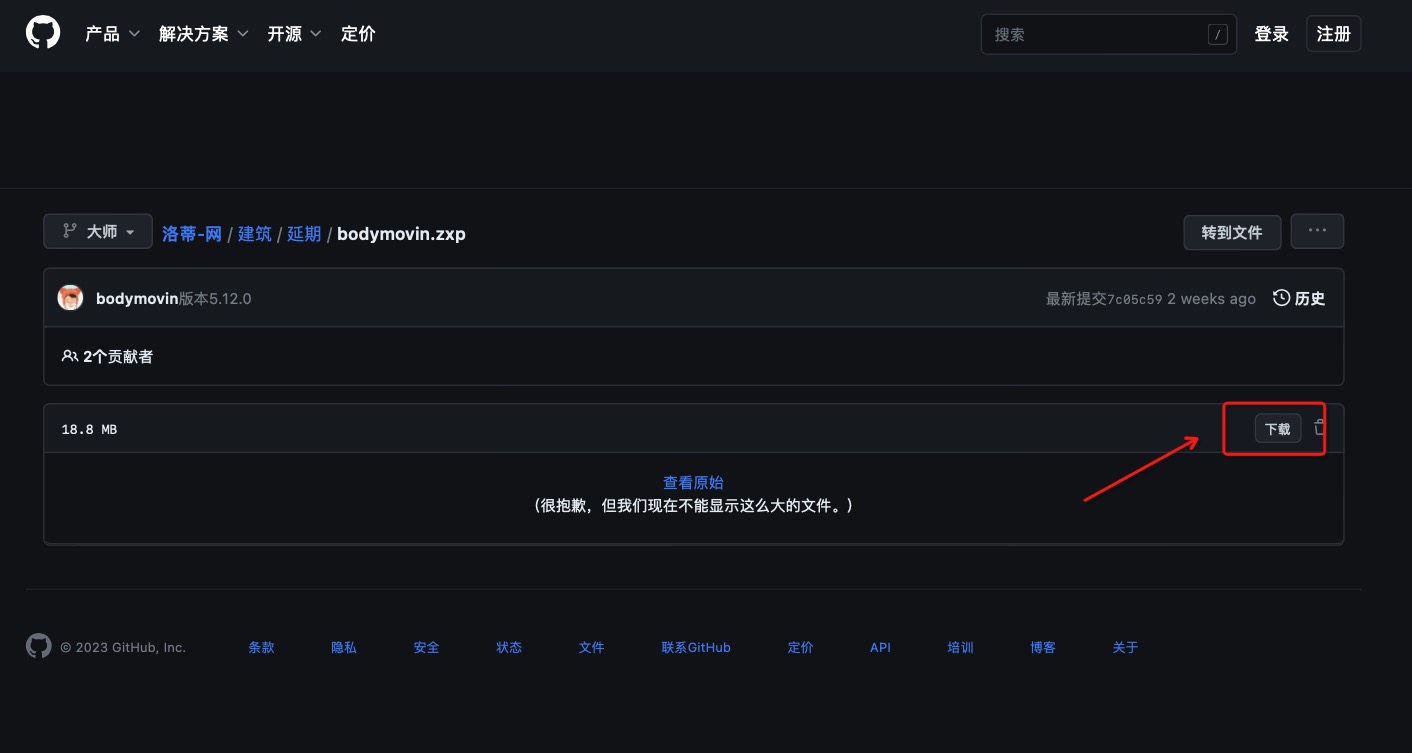Viewport: 1412px width, 753px height.
Task: Expand the 产品 dropdown menu
Action: 112,34
